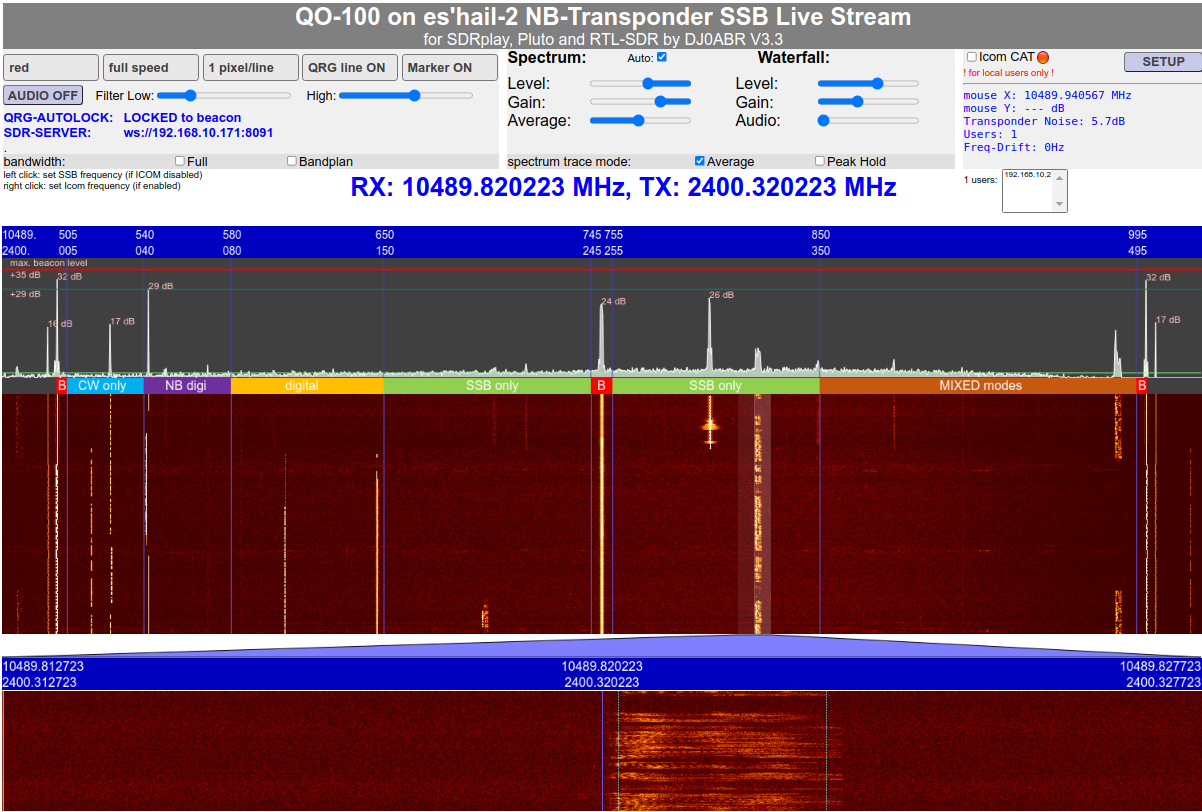This screenshot has width=1202, height=812.
Task: Click the red waterfall color button
Action: click(51, 68)
